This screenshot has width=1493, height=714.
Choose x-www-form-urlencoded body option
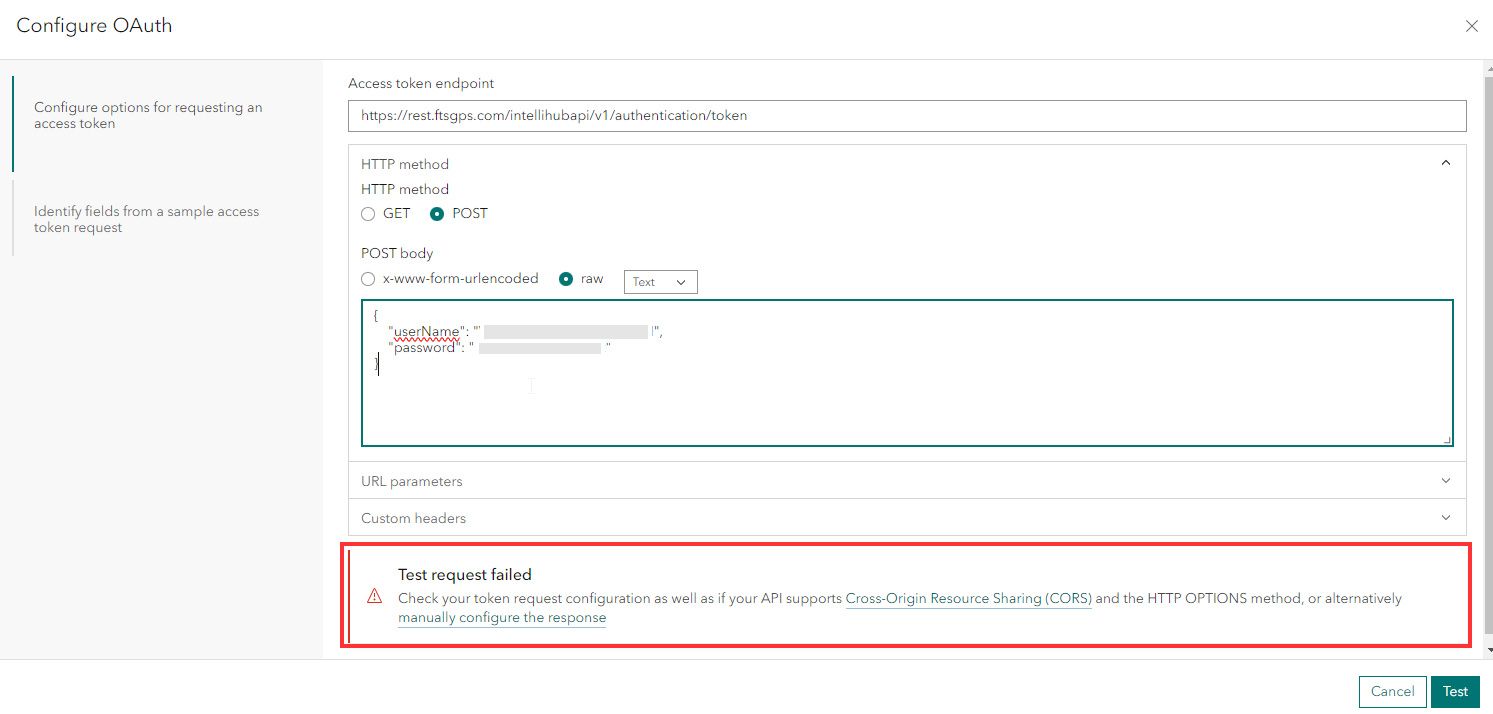(368, 279)
